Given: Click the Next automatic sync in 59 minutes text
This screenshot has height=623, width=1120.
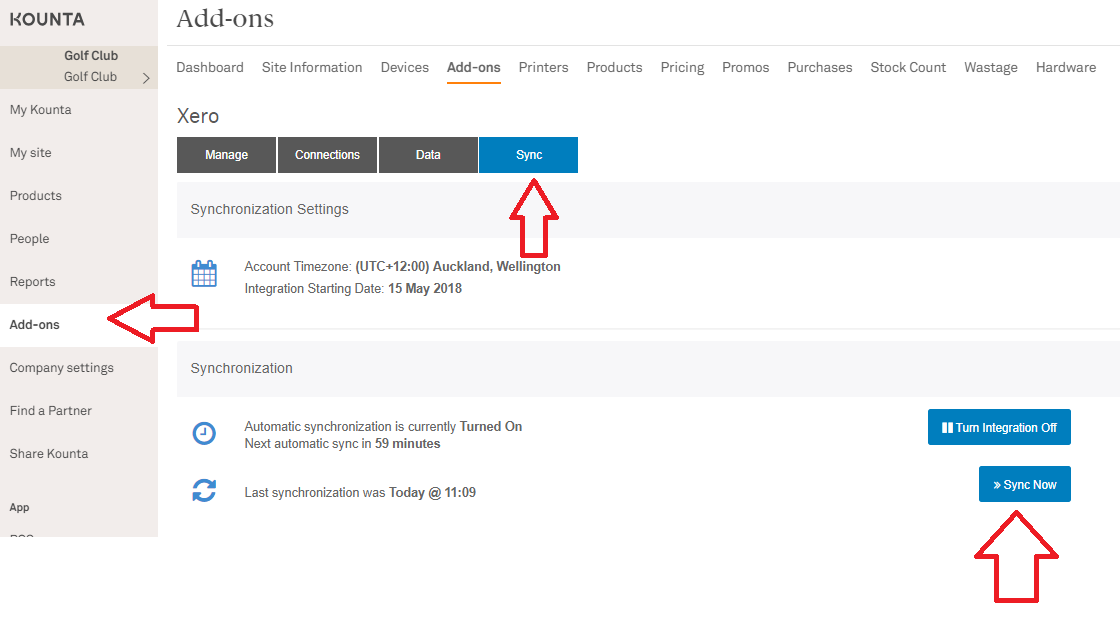Looking at the screenshot, I should point(342,444).
